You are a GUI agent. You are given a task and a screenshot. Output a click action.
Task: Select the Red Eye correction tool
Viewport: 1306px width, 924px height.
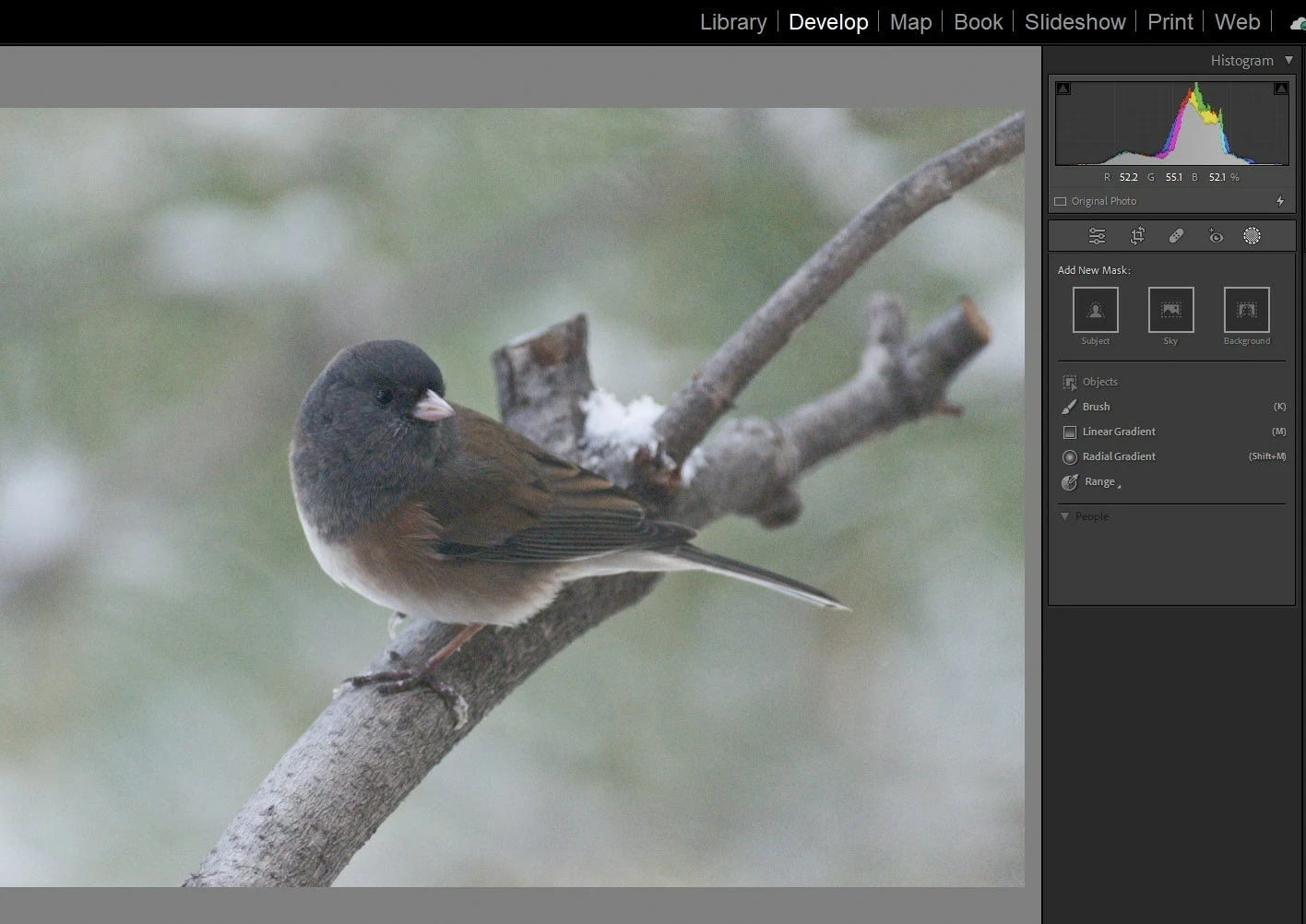click(x=1216, y=236)
